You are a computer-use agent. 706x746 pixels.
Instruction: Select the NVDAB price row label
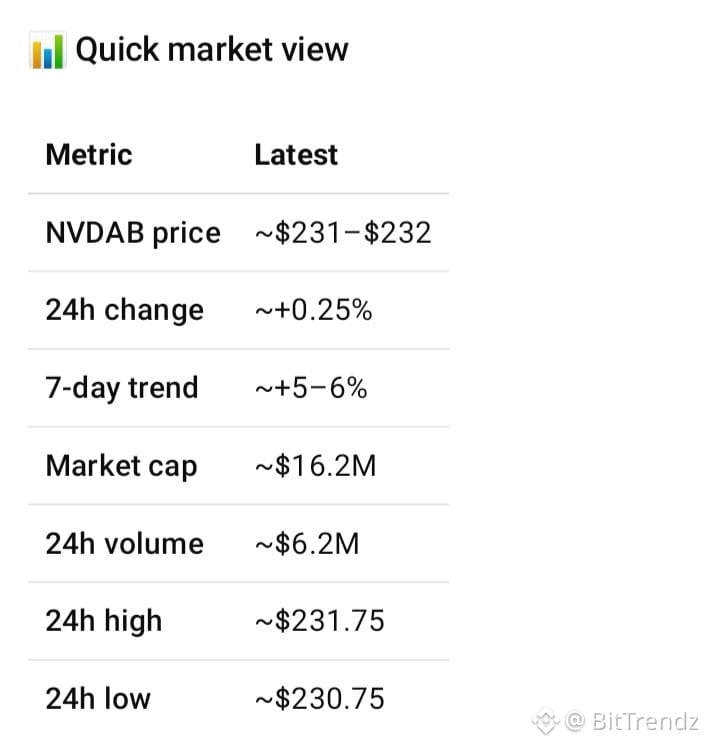coord(133,233)
